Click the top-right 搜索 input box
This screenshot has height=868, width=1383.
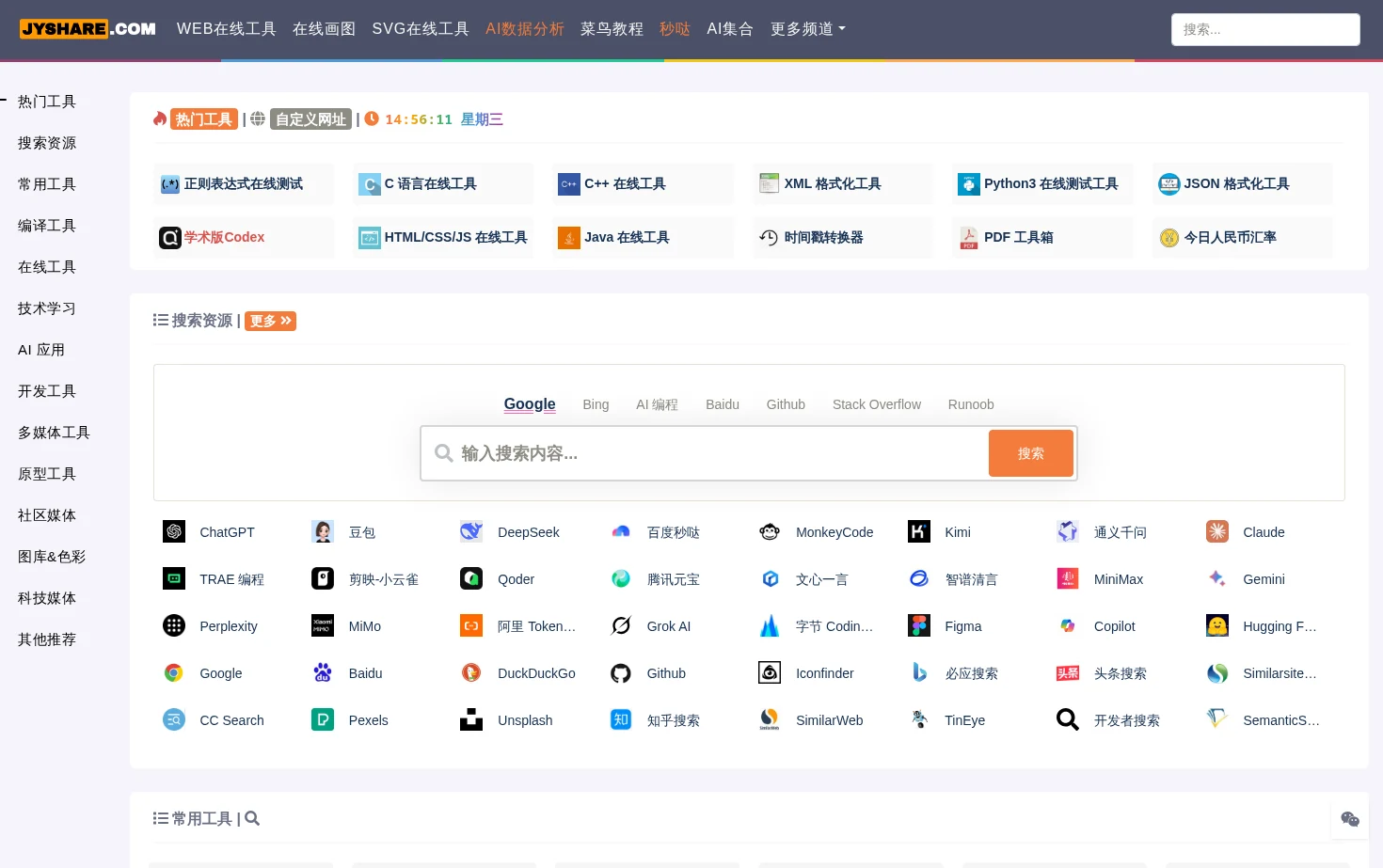tap(1265, 29)
